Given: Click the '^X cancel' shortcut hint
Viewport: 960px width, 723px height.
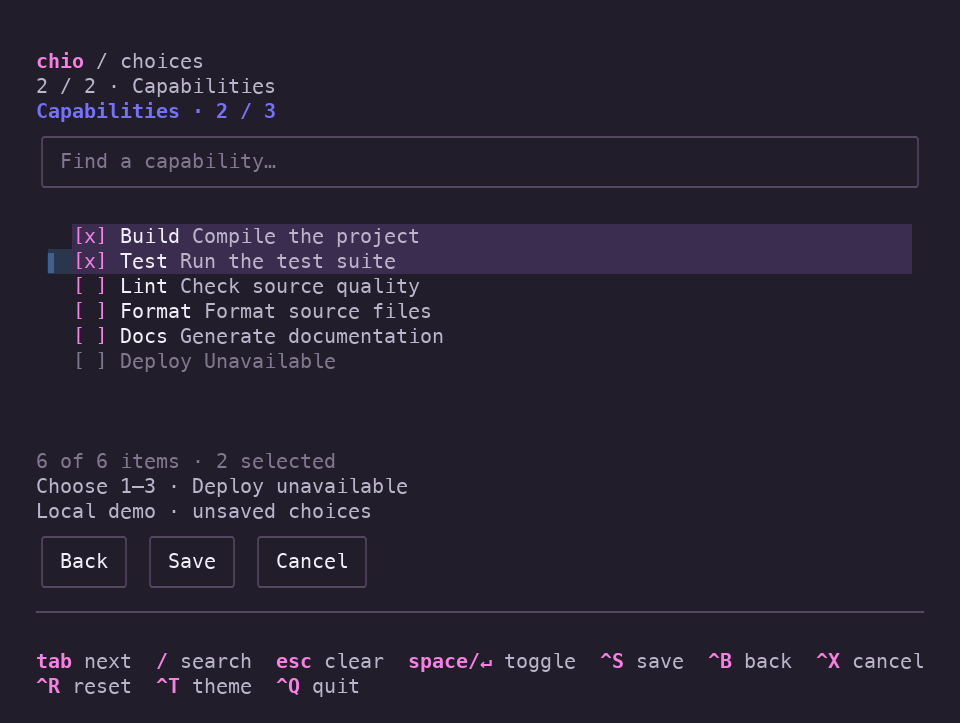Looking at the screenshot, I should 870,662.
